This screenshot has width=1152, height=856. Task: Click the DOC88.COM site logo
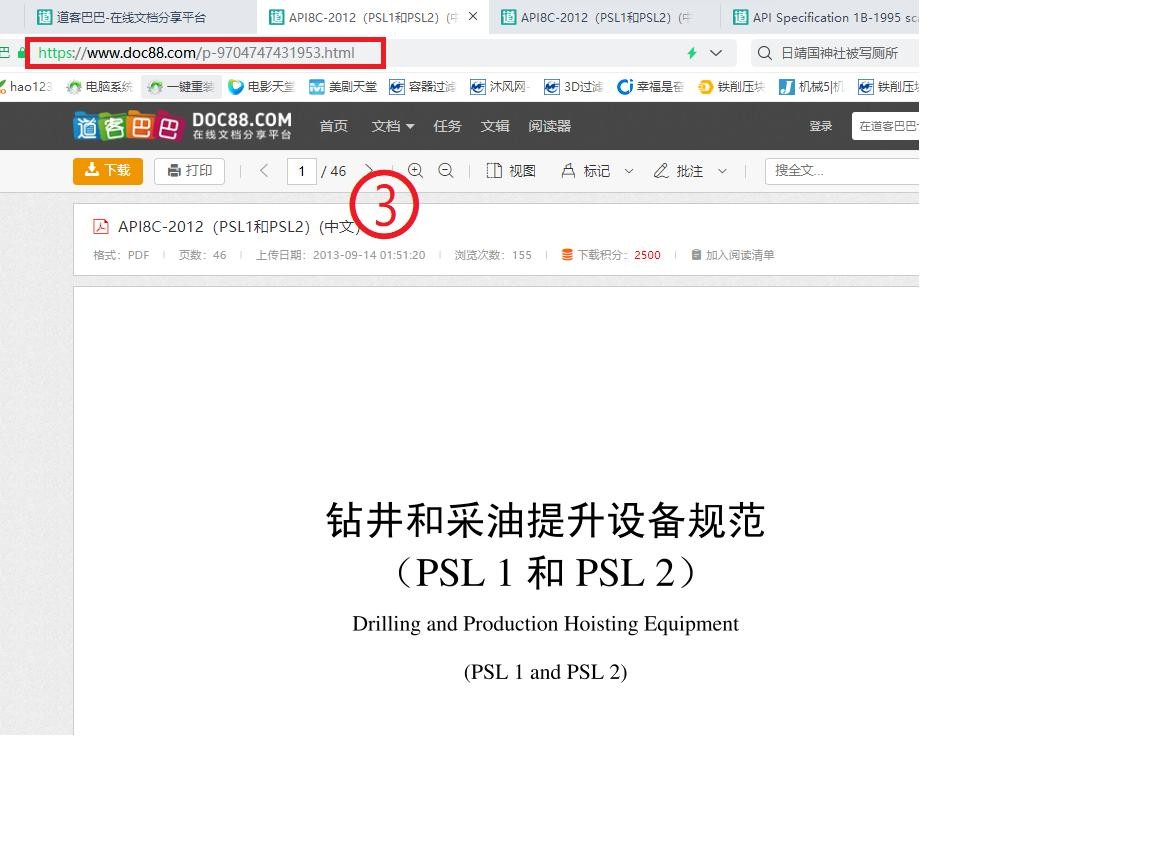pyautogui.click(x=182, y=126)
